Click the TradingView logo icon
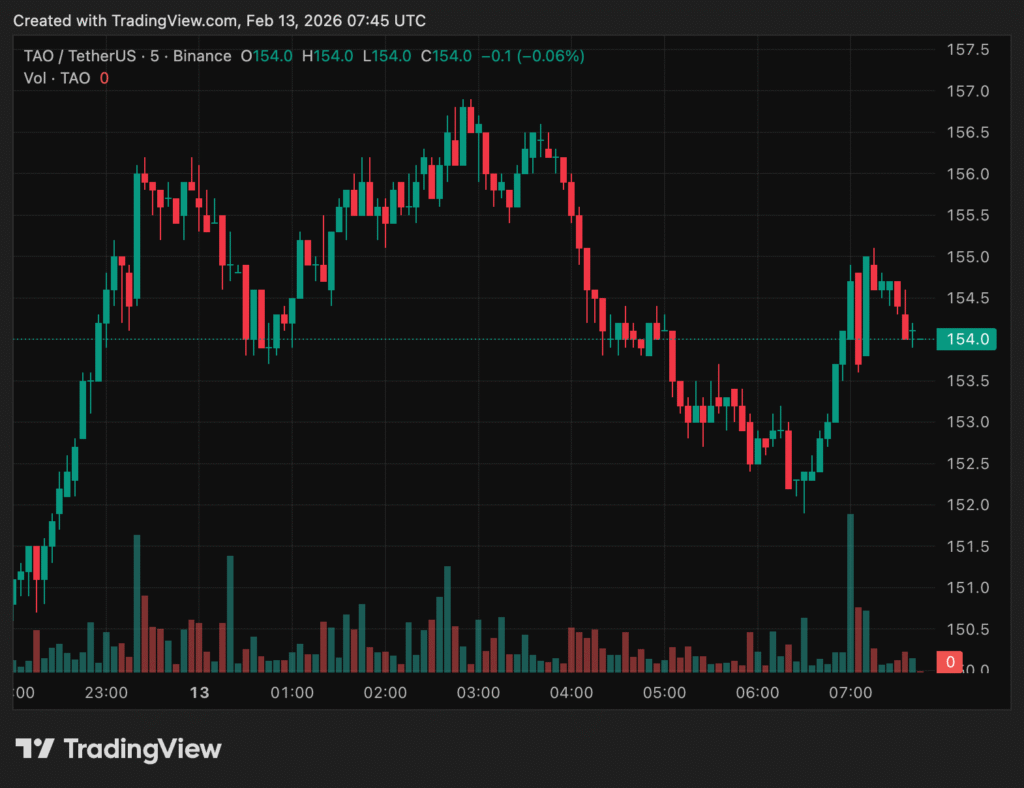Screen dimensions: 1024x788 tap(34, 749)
